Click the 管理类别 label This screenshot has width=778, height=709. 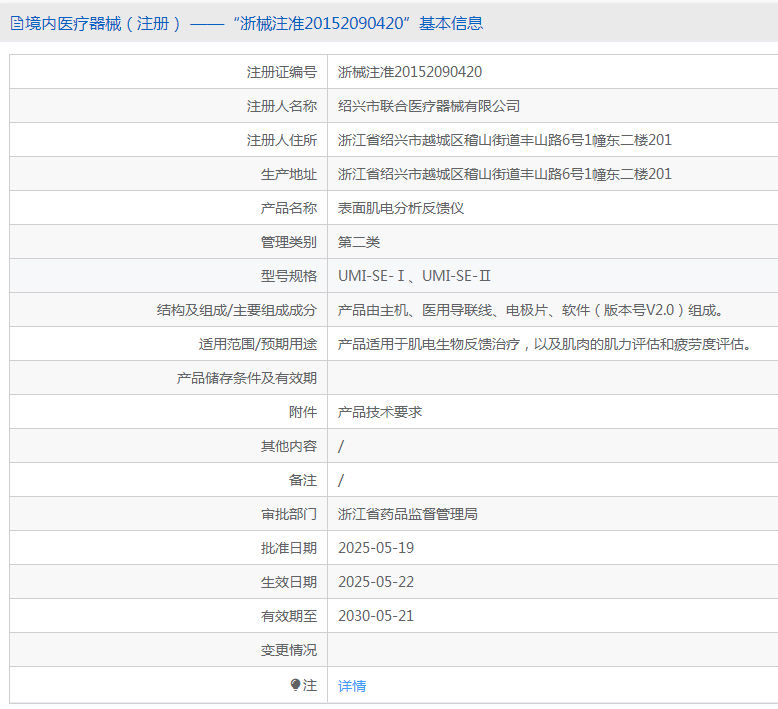click(289, 242)
